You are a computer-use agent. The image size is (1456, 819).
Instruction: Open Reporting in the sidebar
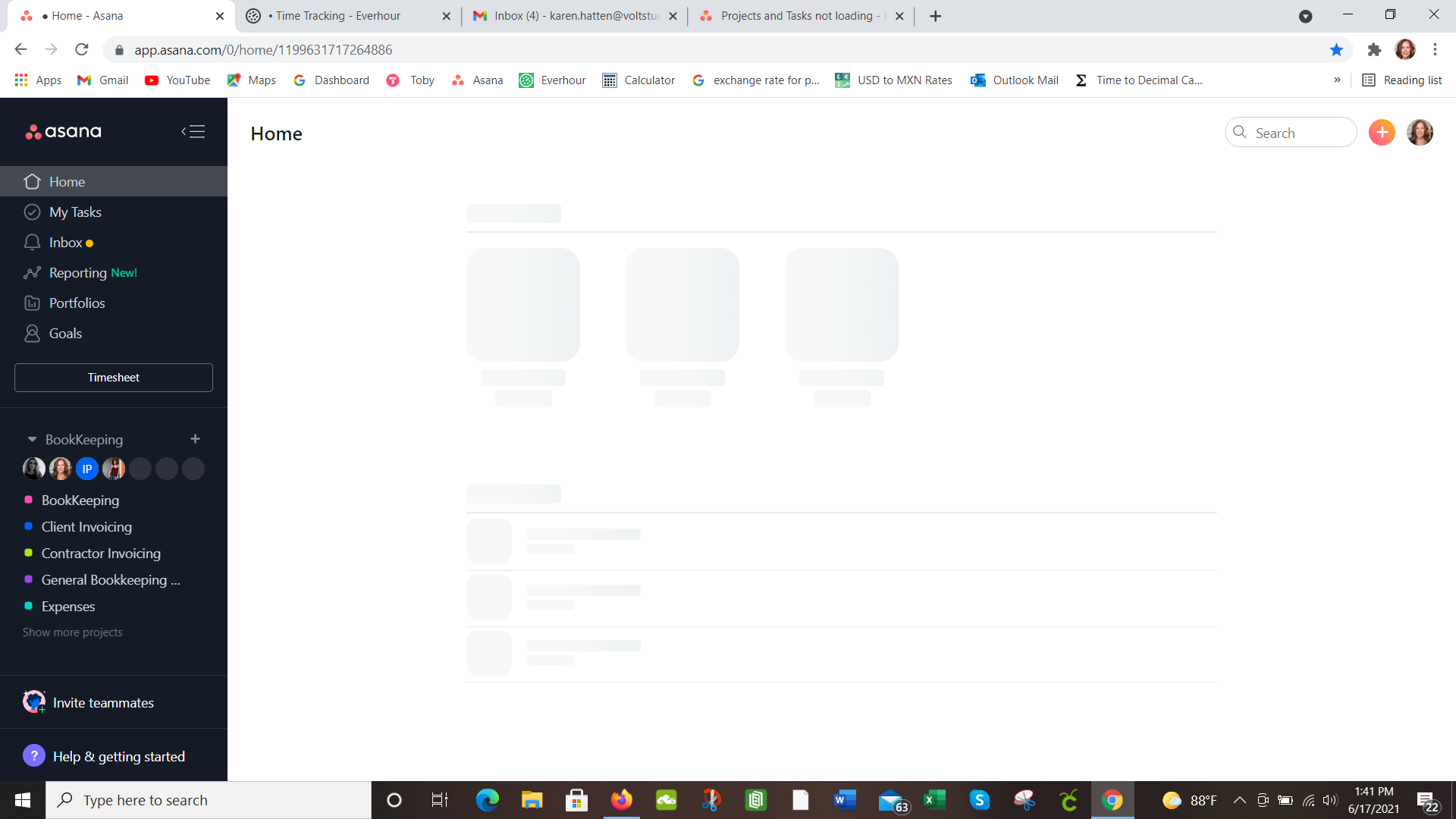tap(77, 273)
